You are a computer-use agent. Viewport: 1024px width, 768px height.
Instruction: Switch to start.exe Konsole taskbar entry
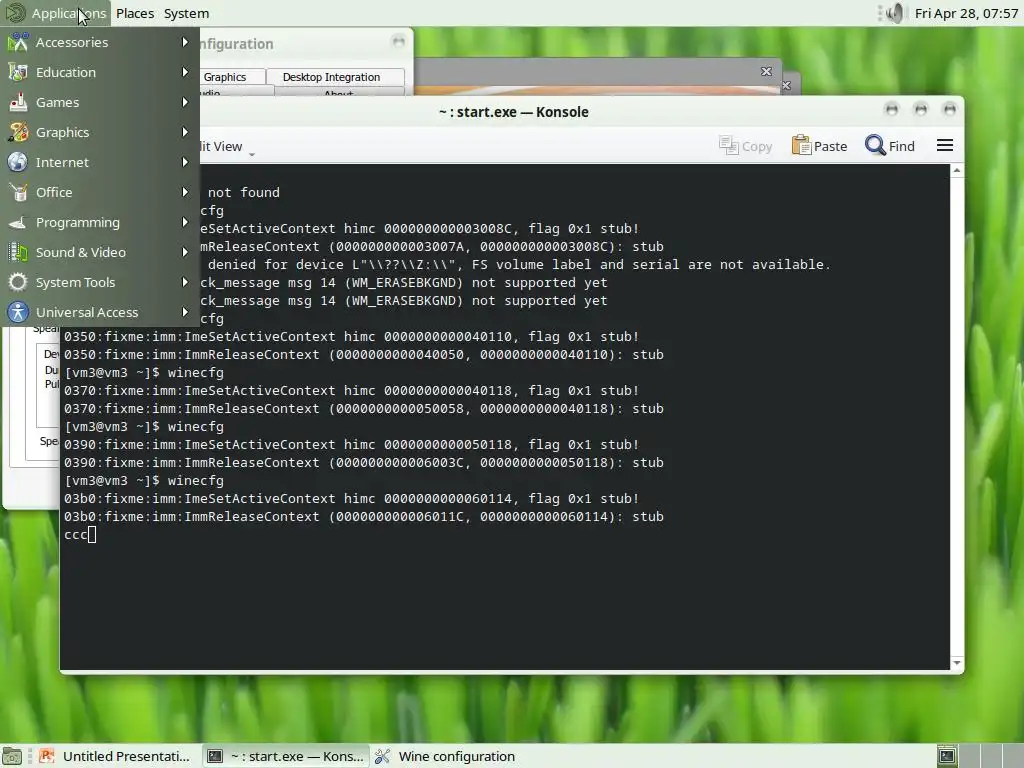[285, 756]
